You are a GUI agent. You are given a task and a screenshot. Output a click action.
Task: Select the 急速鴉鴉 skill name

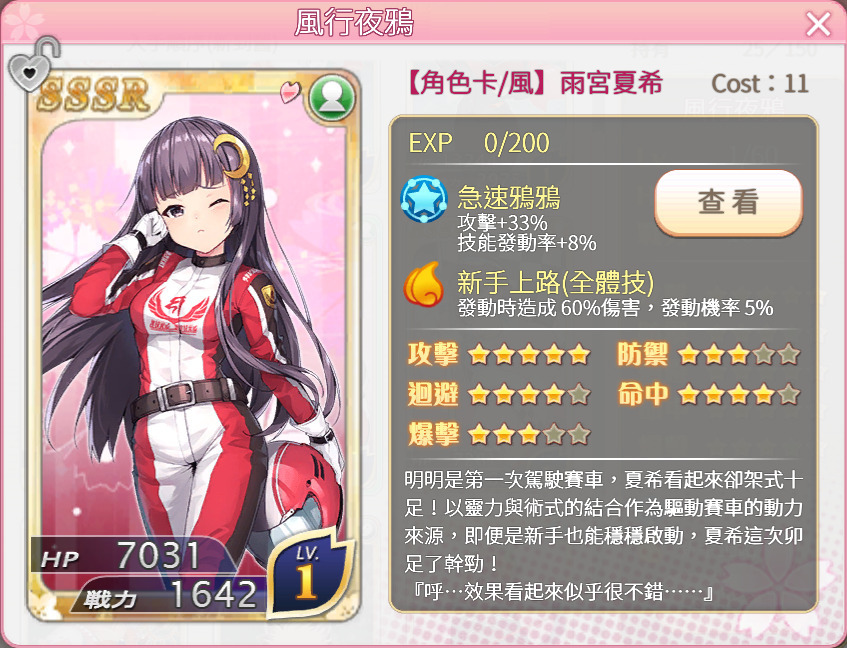tap(508, 197)
